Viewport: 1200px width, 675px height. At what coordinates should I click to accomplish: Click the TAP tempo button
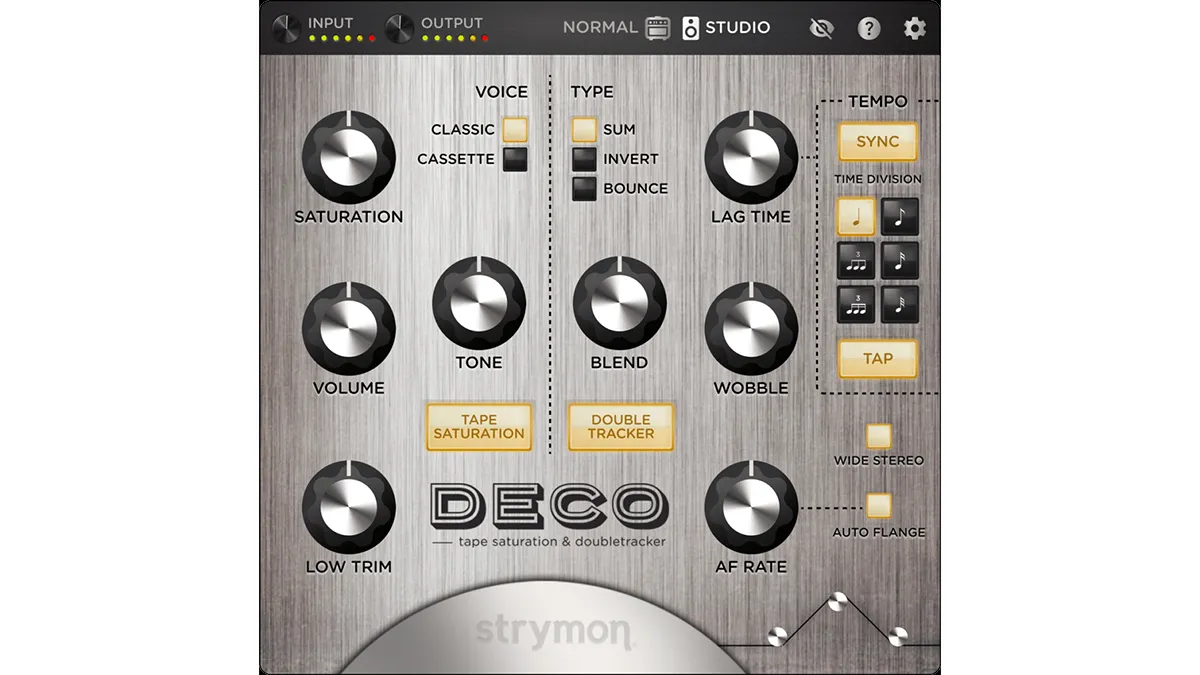pyautogui.click(x=877, y=358)
